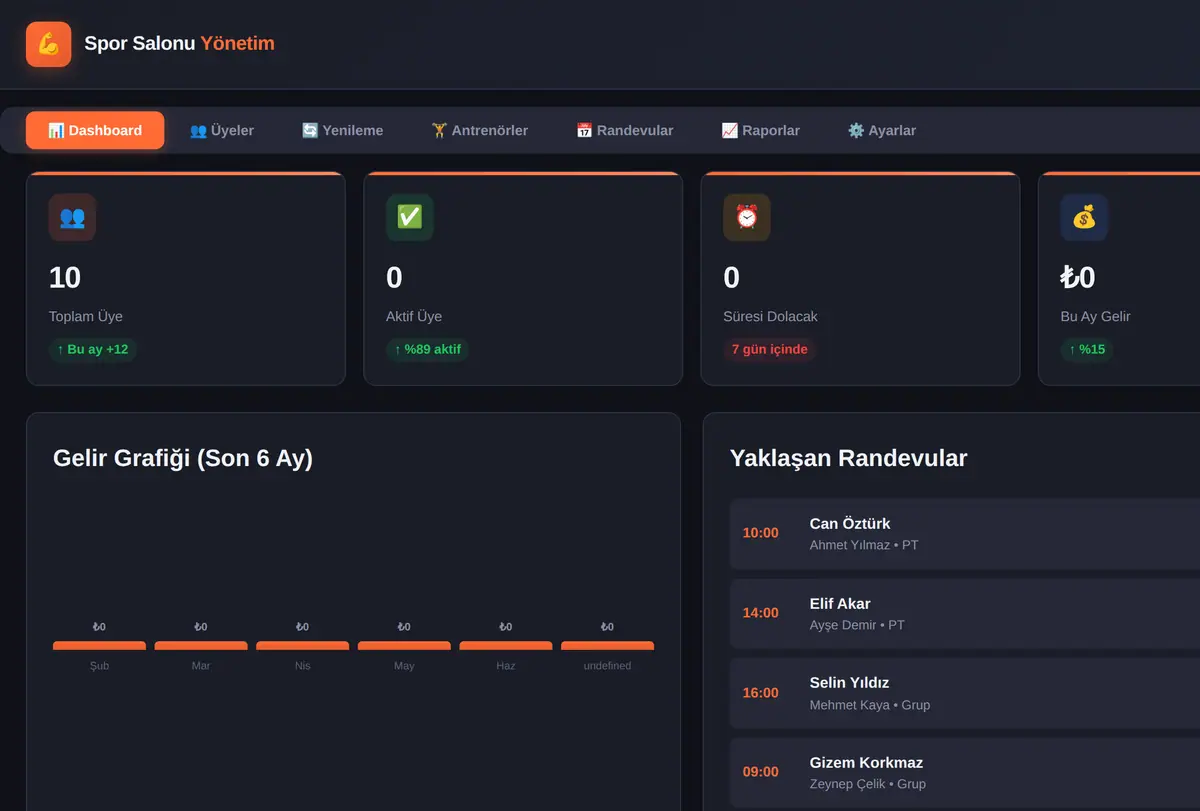The height and width of the screenshot is (811, 1200).
Task: Switch to the Üyeler tab
Action: click(222, 130)
